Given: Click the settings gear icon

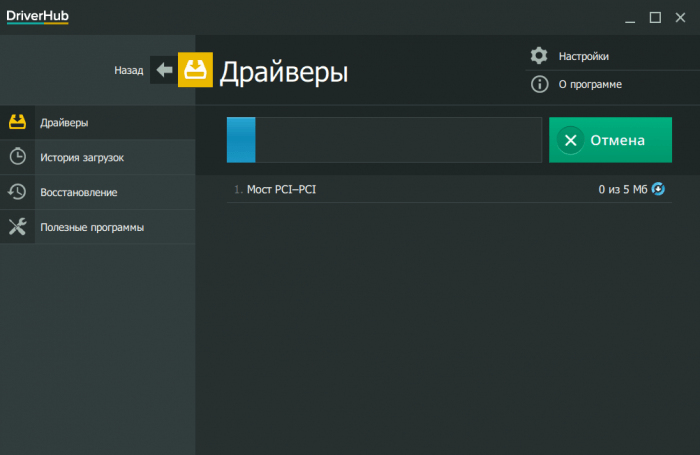Looking at the screenshot, I should click(x=539, y=56).
